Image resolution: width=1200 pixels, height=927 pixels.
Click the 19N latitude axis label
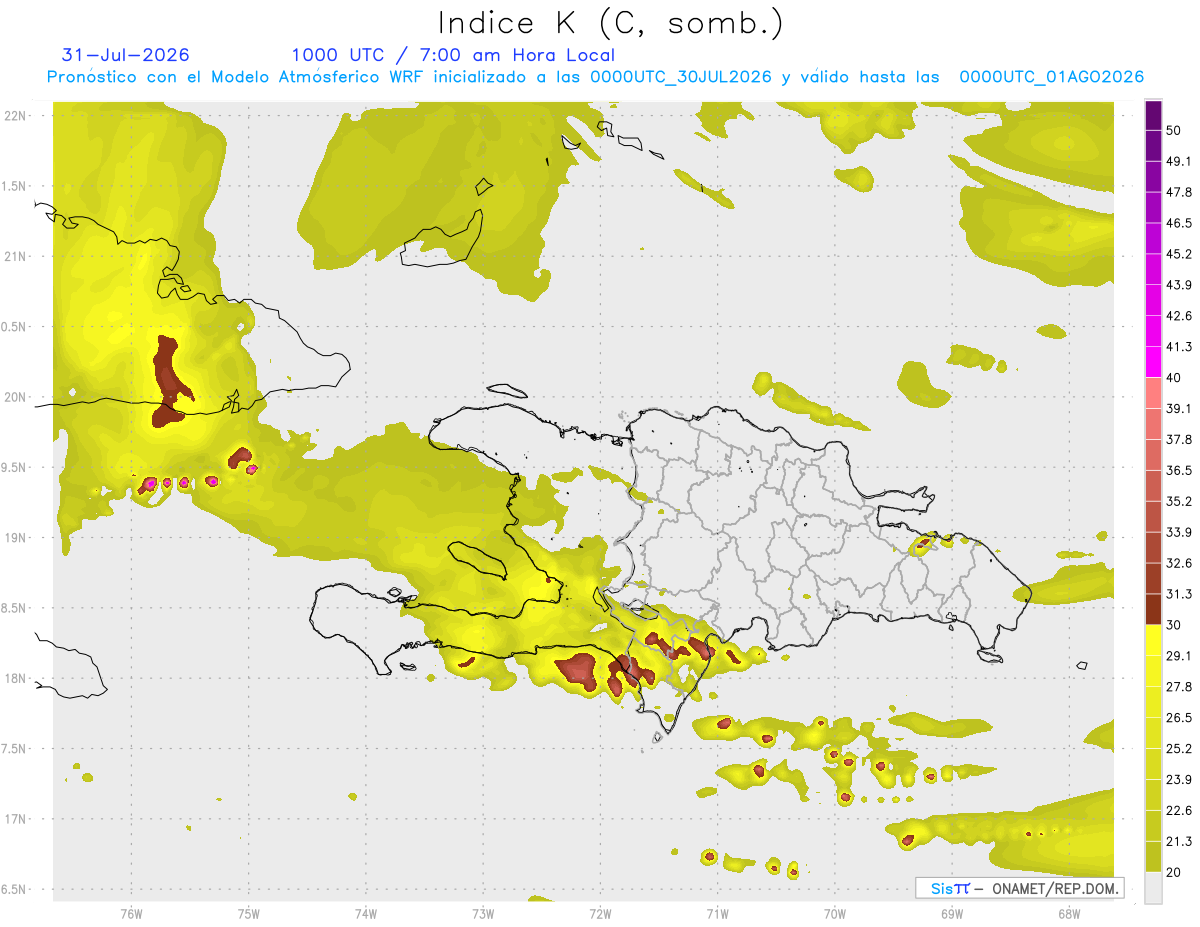(x=17, y=538)
